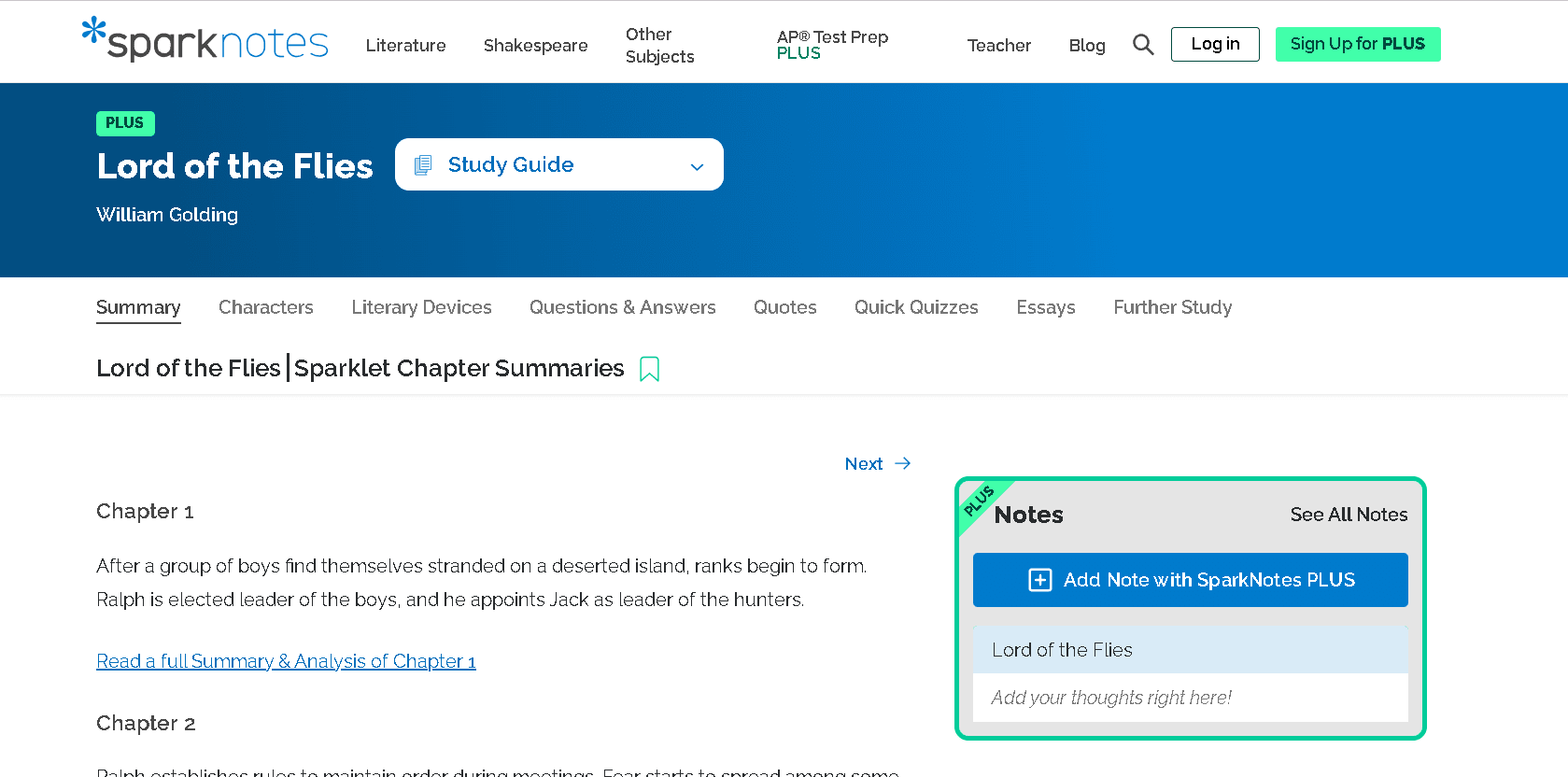Open the Literary Devices tab
The height and width of the screenshot is (777, 1568).
click(x=421, y=307)
